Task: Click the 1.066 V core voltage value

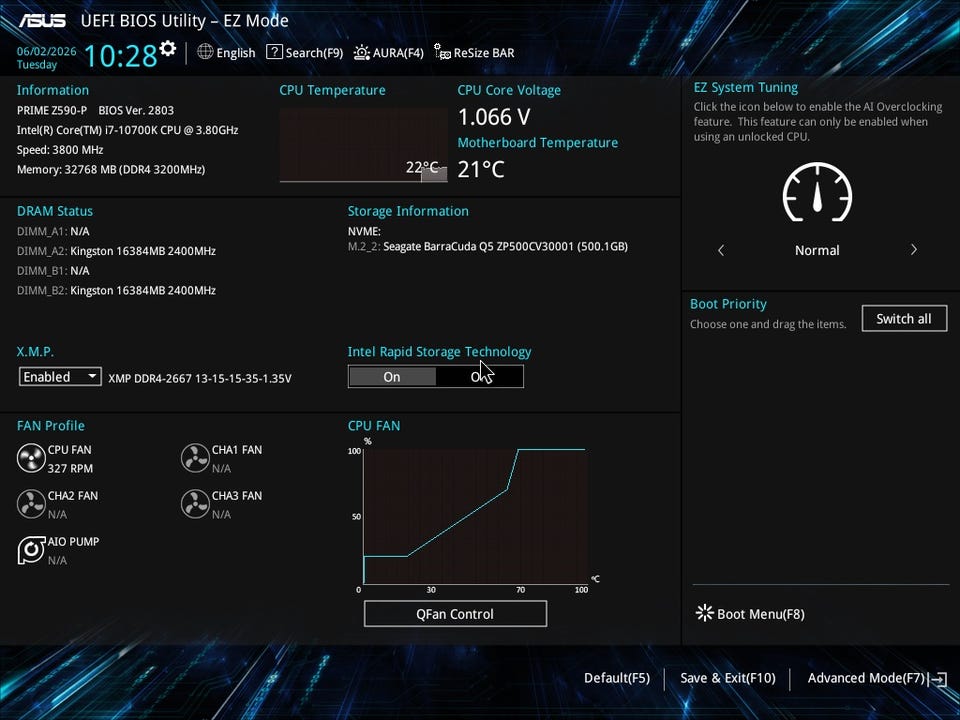Action: point(494,116)
